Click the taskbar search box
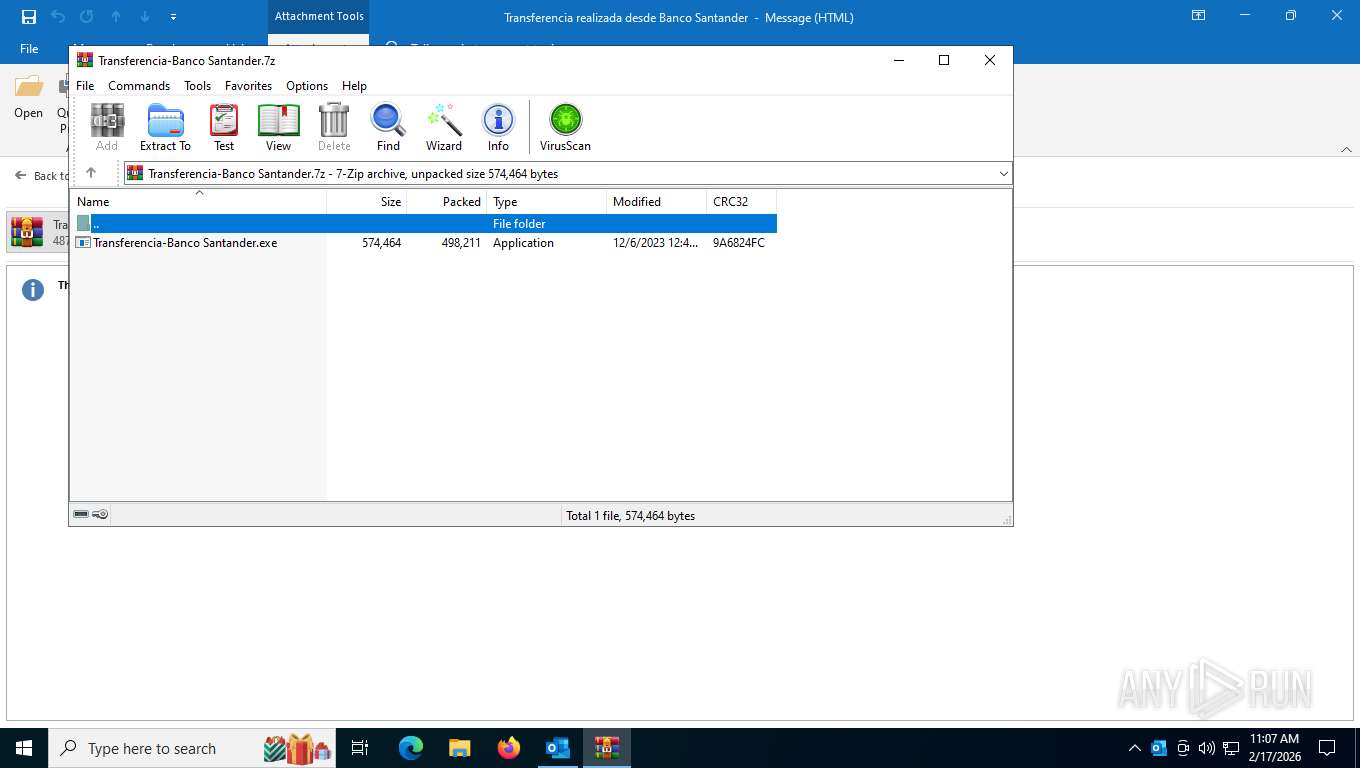Viewport: 1360px width, 768px height. click(194, 748)
